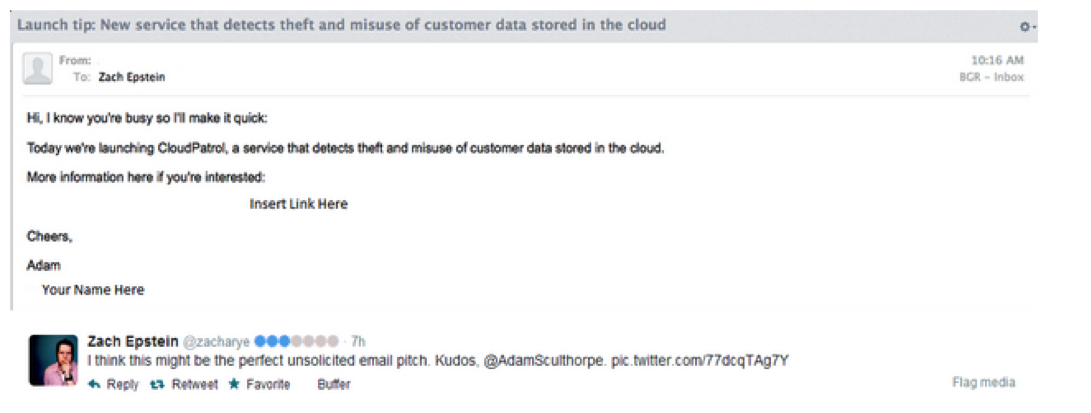Image resolution: width=1091 pixels, height=413 pixels.
Task: Click the Insert Link Here placeholder text
Action: tap(298, 204)
